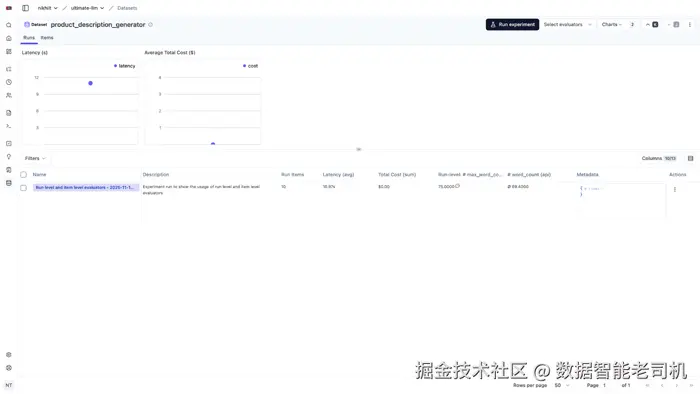Go to next page pagination button
The image size is (700, 394).
[x=677, y=385]
